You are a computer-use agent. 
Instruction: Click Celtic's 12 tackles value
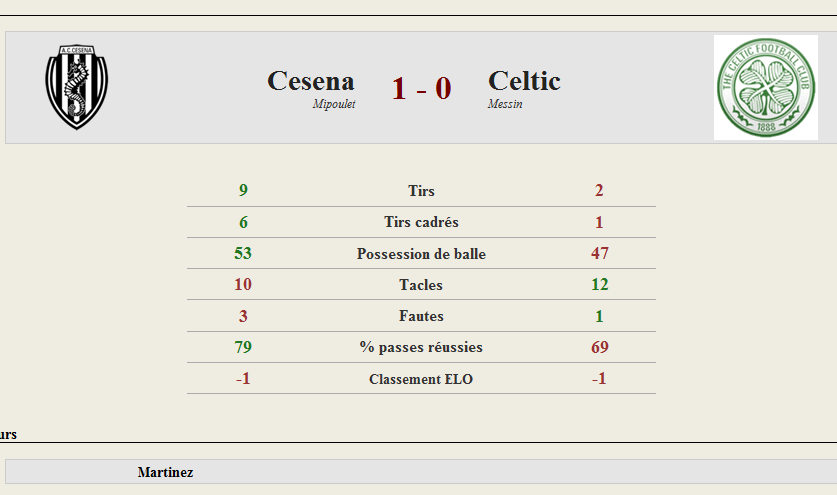[x=599, y=284]
